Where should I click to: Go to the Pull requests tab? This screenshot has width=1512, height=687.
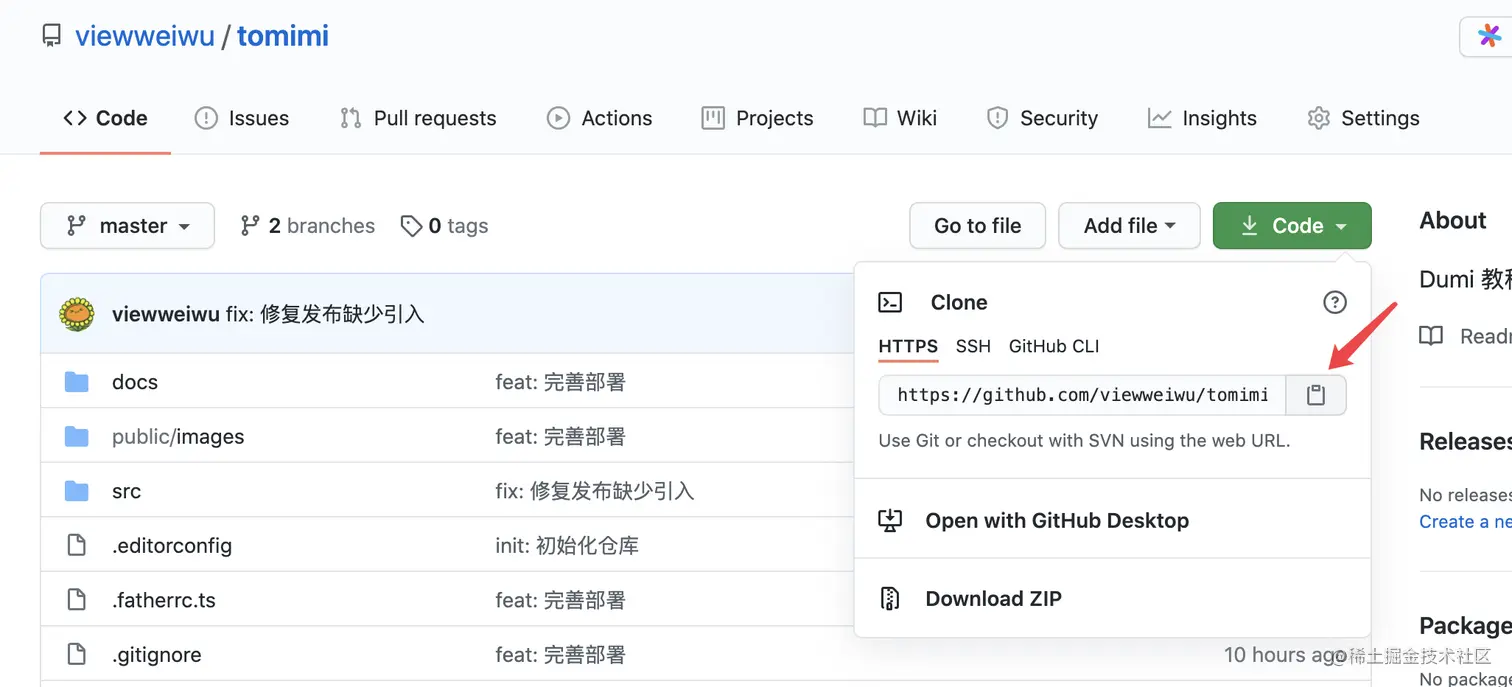418,118
